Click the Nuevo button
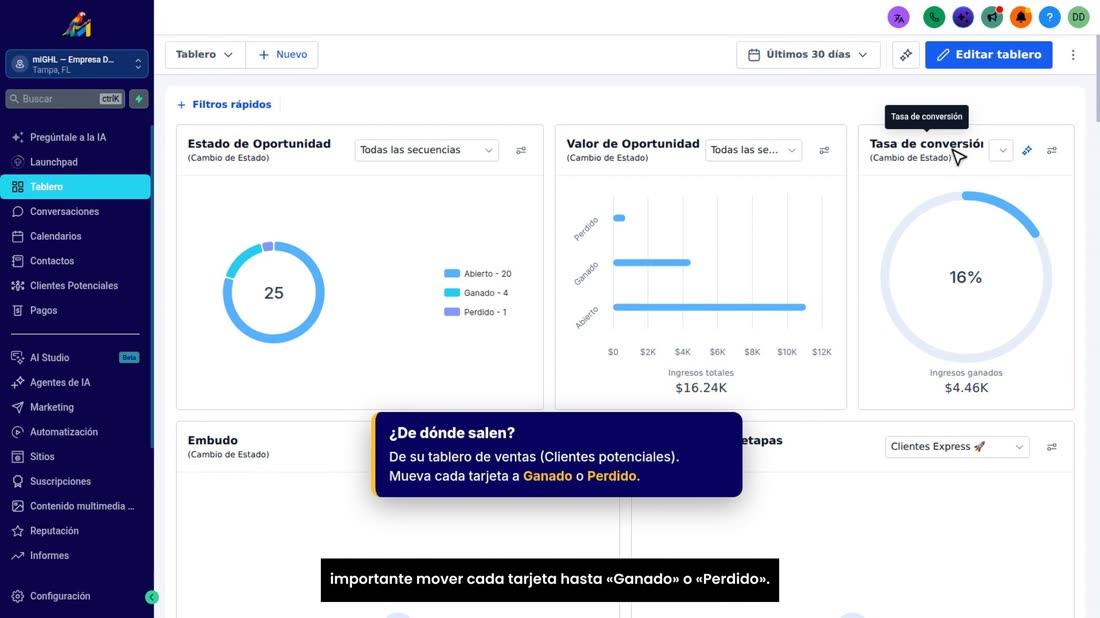 point(282,55)
